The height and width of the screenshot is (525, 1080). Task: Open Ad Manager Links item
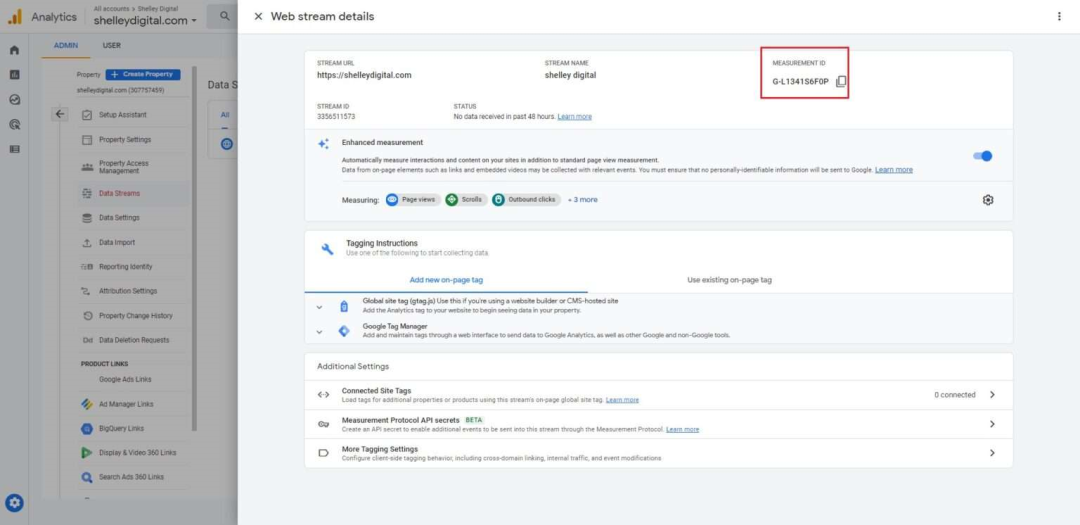tap(126, 404)
